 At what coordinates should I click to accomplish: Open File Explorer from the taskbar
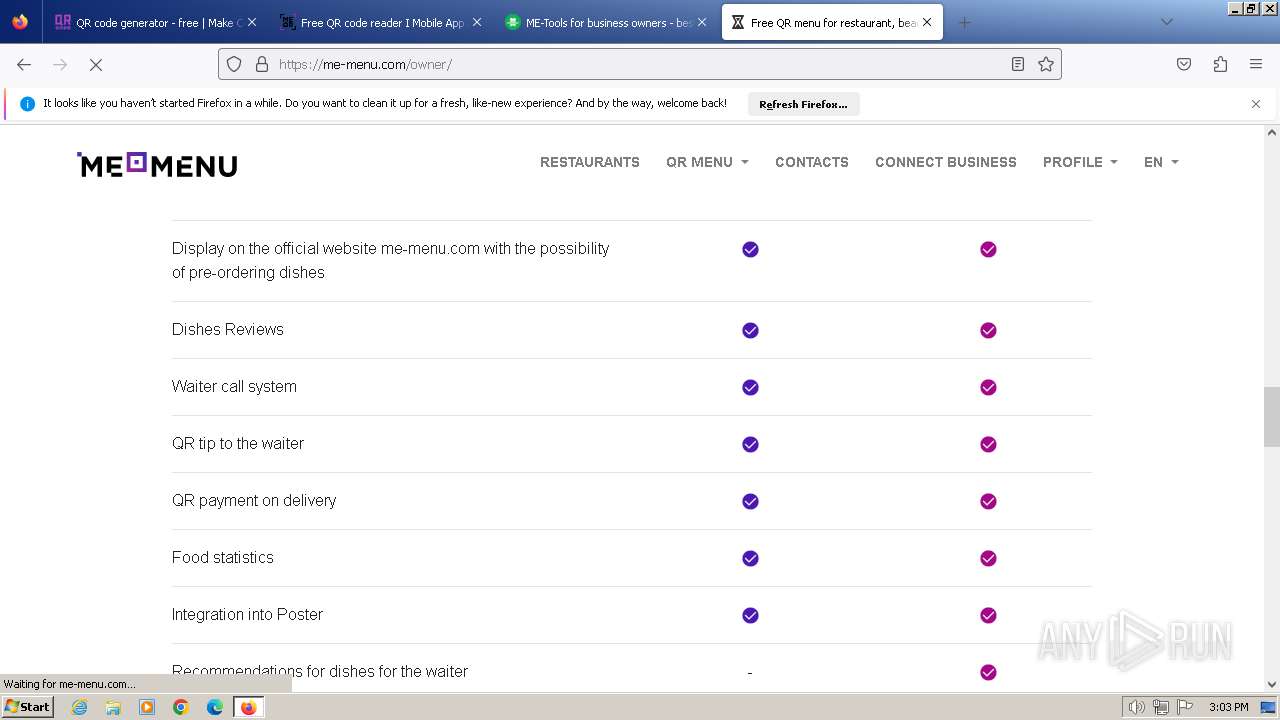point(113,707)
